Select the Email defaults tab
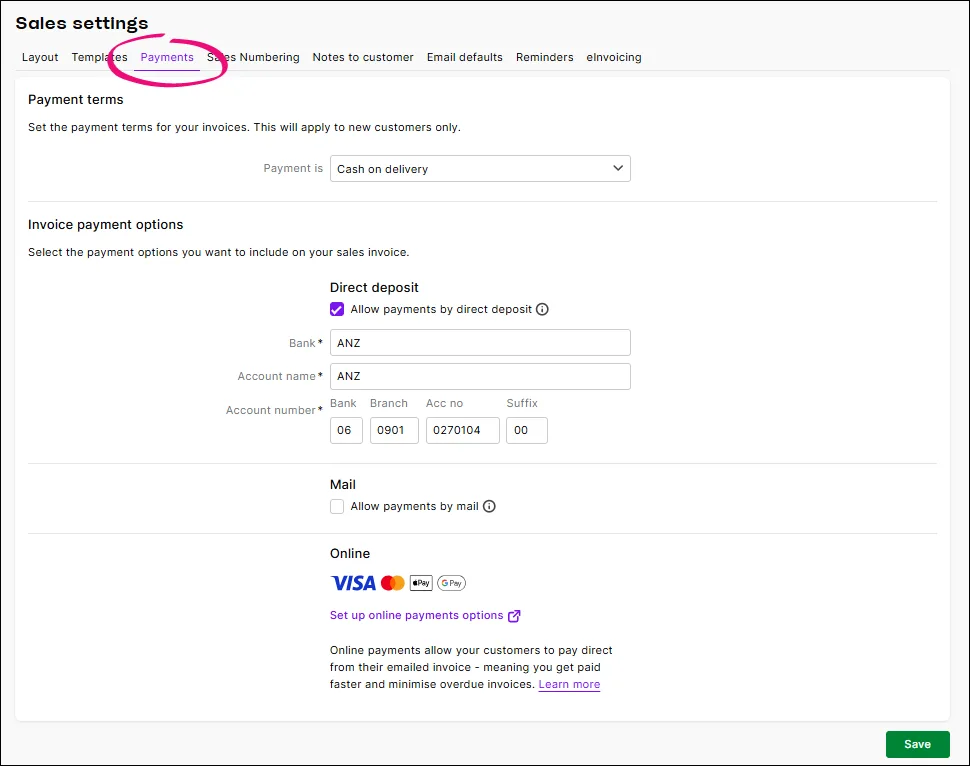Viewport: 970px width, 766px height. pos(464,57)
